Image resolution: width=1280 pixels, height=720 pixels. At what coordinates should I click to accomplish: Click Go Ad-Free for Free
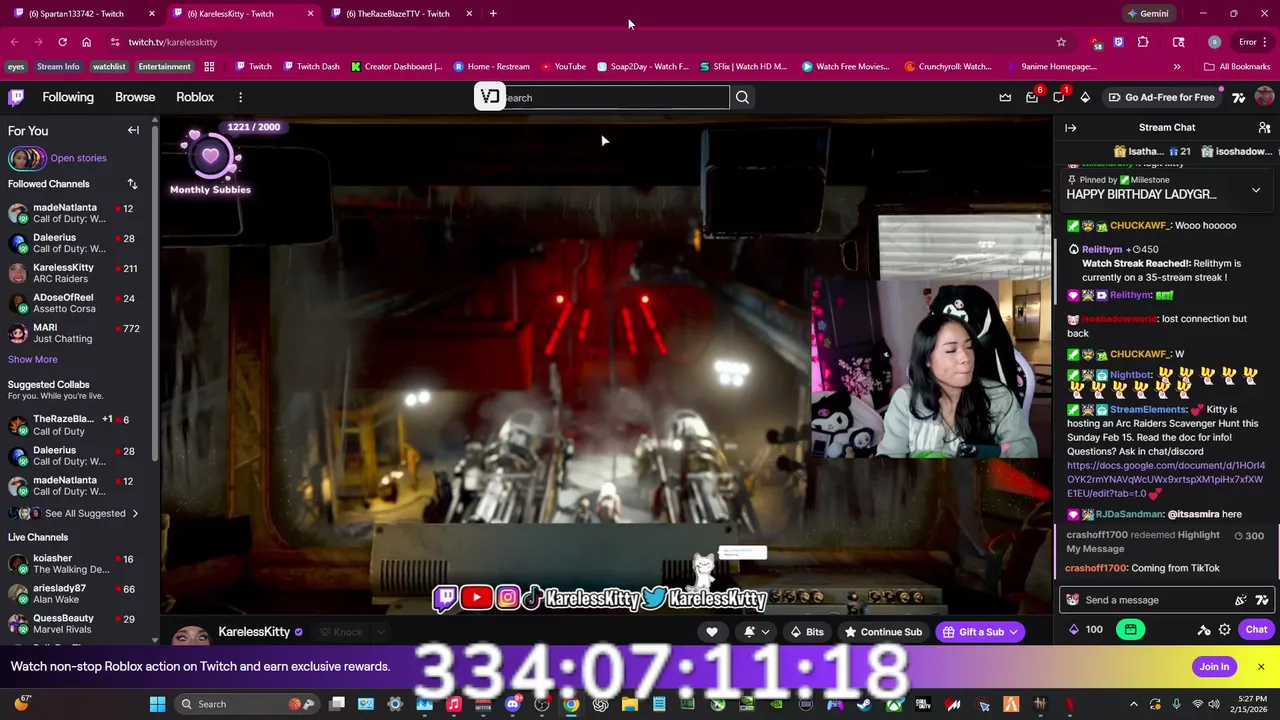(x=1161, y=97)
